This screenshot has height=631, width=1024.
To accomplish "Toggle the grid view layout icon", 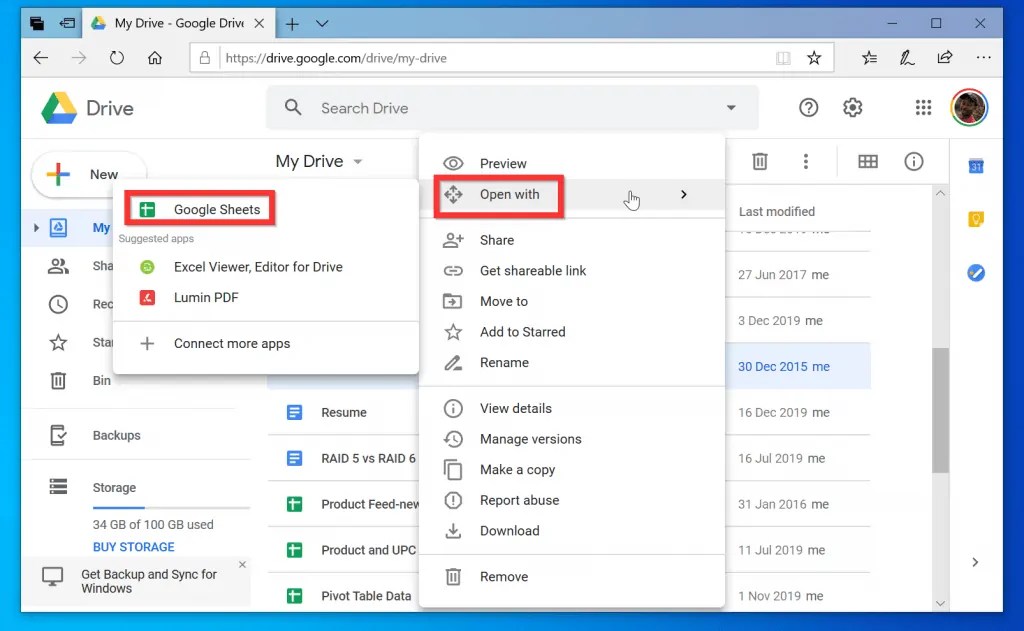I will point(868,161).
